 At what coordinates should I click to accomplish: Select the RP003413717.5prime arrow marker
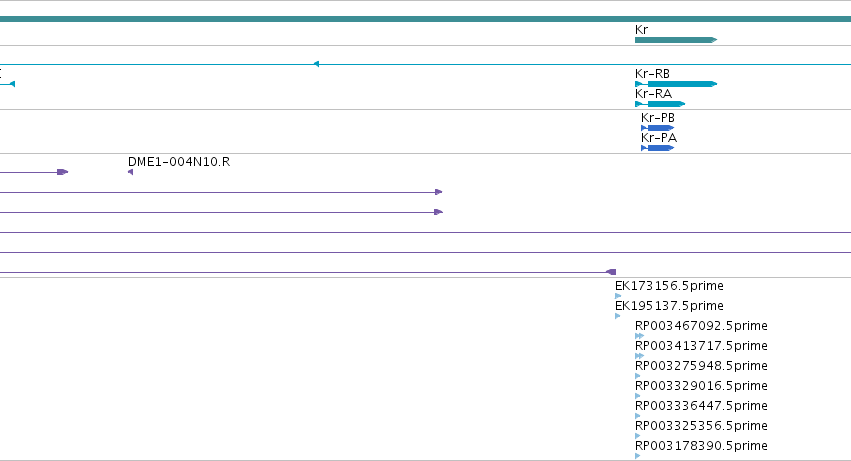coord(639,356)
